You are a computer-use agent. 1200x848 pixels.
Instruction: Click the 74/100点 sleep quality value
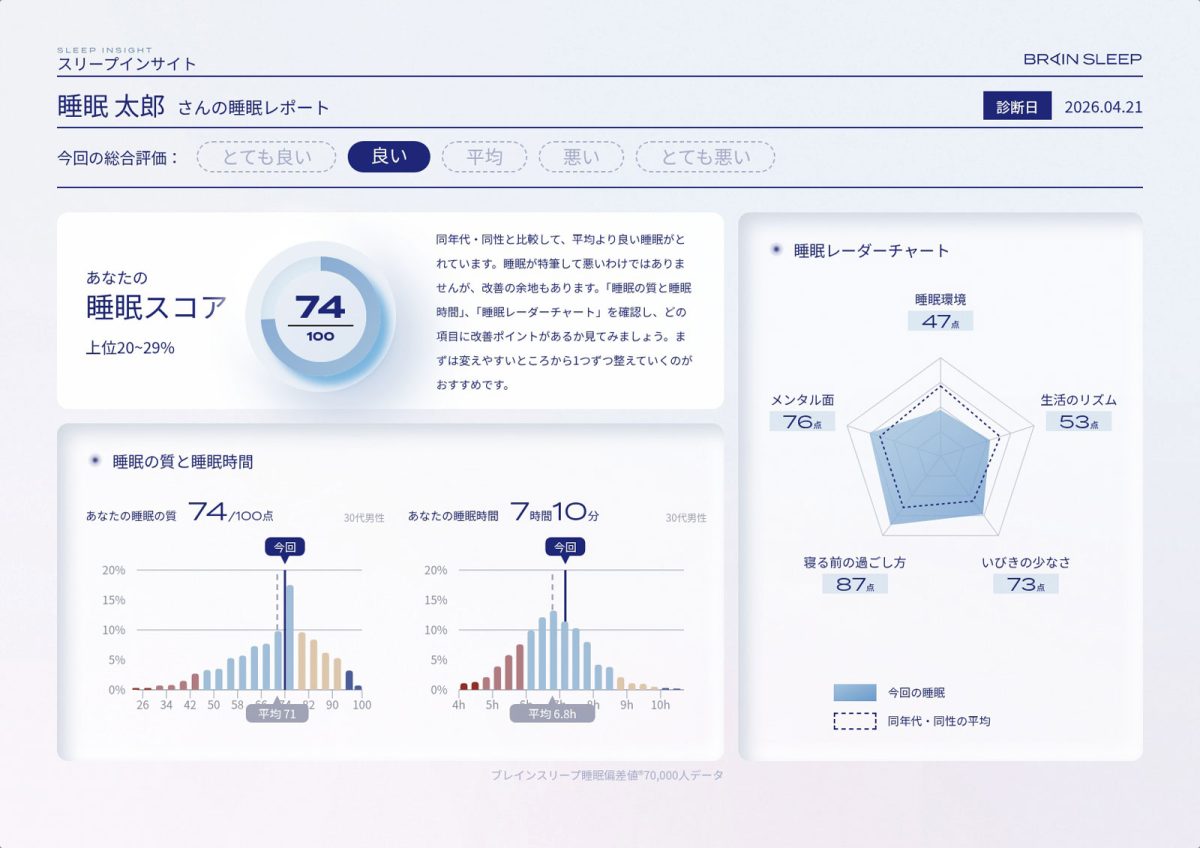click(231, 513)
